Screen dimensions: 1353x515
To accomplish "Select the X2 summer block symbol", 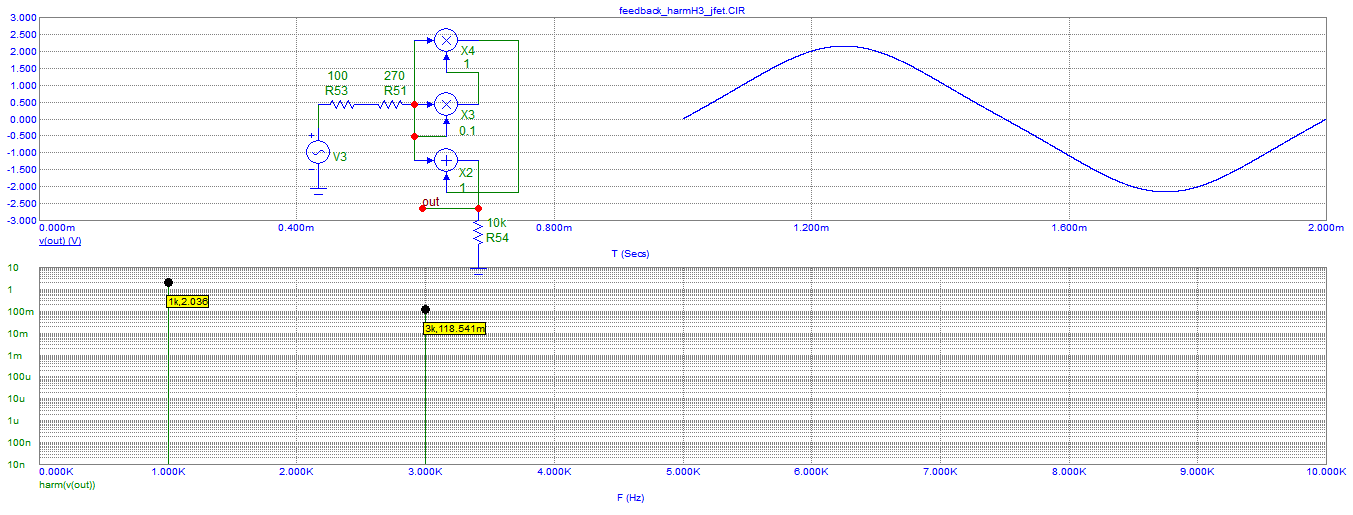I will point(446,160).
